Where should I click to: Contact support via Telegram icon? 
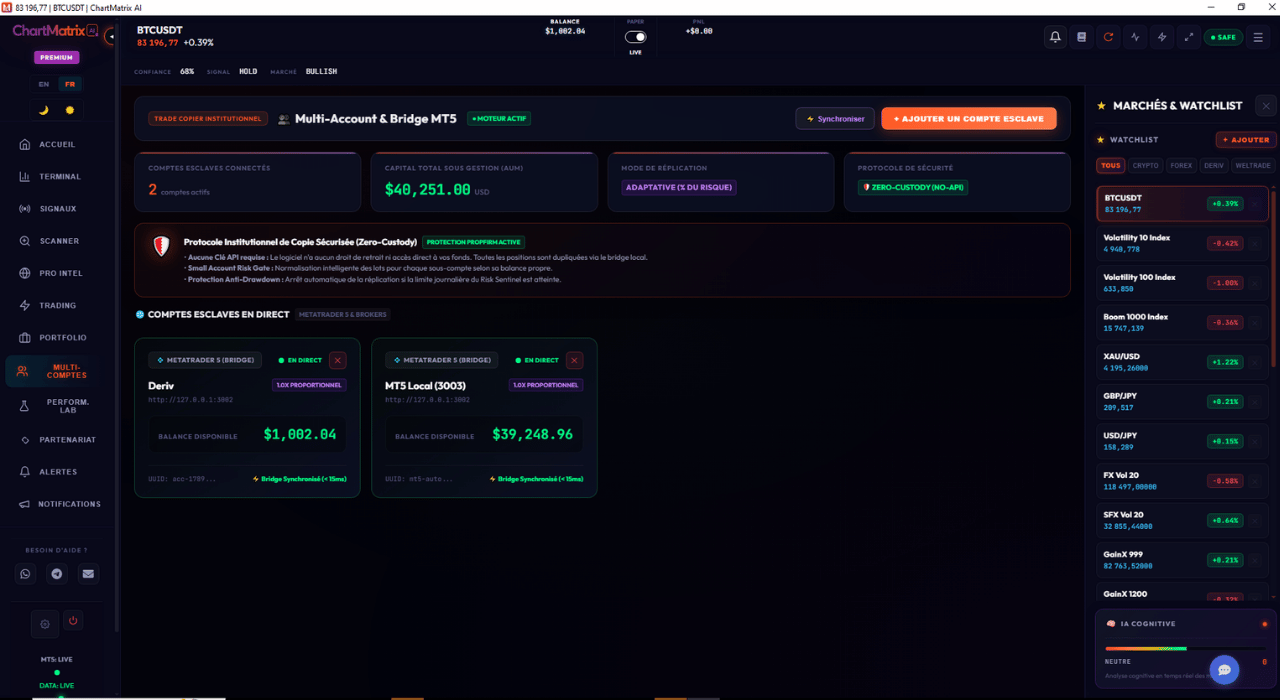pos(57,574)
